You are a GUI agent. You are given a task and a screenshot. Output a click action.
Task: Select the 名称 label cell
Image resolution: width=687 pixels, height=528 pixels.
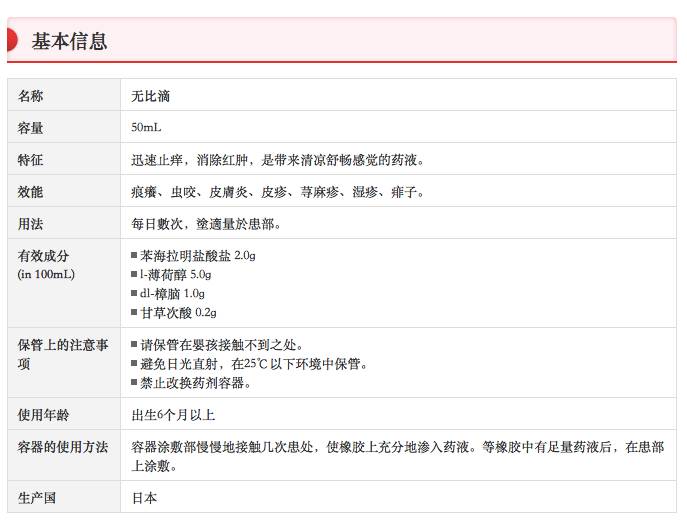click(64, 95)
